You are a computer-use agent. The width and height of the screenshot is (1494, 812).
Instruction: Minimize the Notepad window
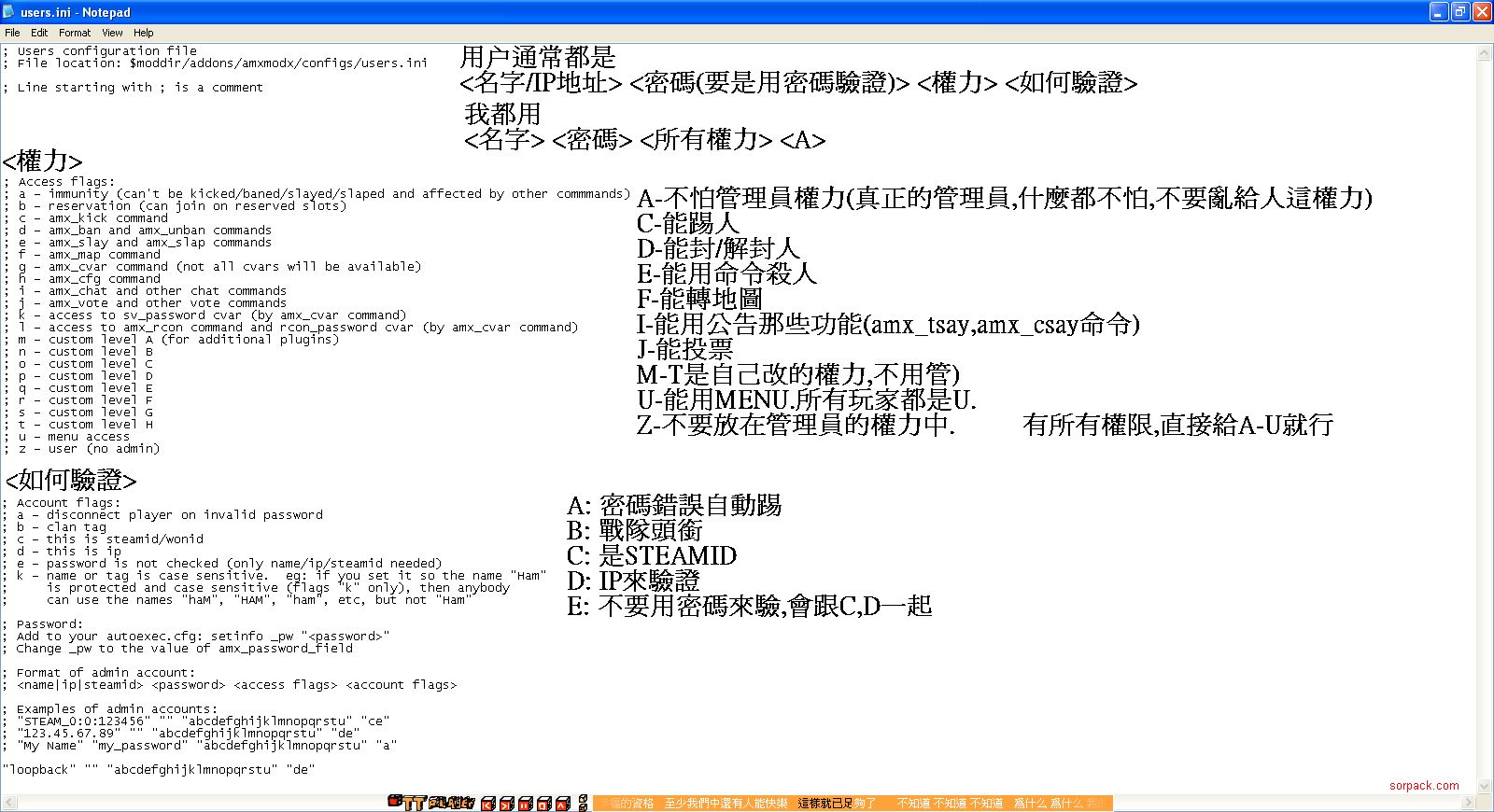click(1439, 12)
